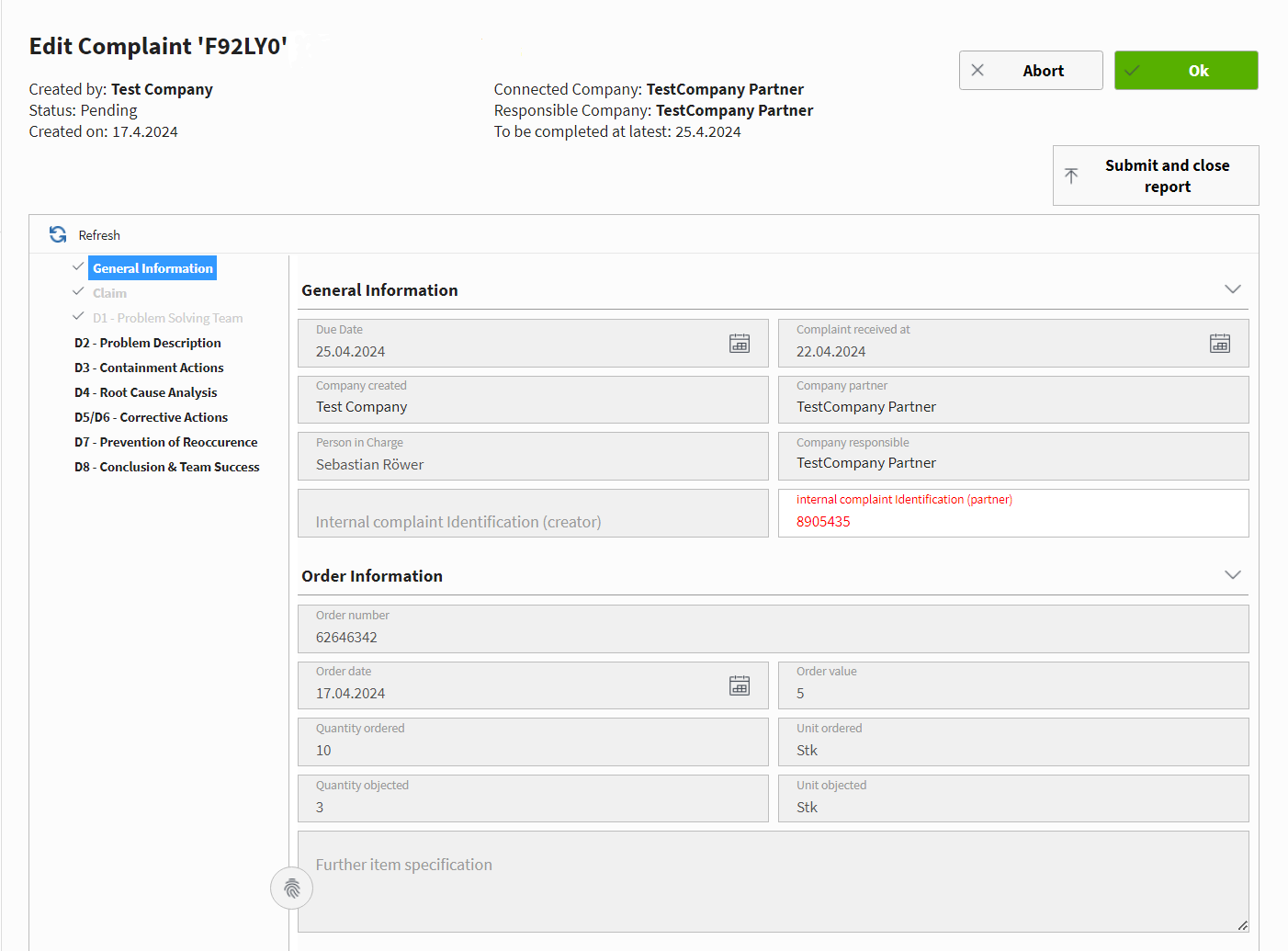This screenshot has width=1288, height=951.
Task: Click the Order number field
Action: [x=774, y=628]
